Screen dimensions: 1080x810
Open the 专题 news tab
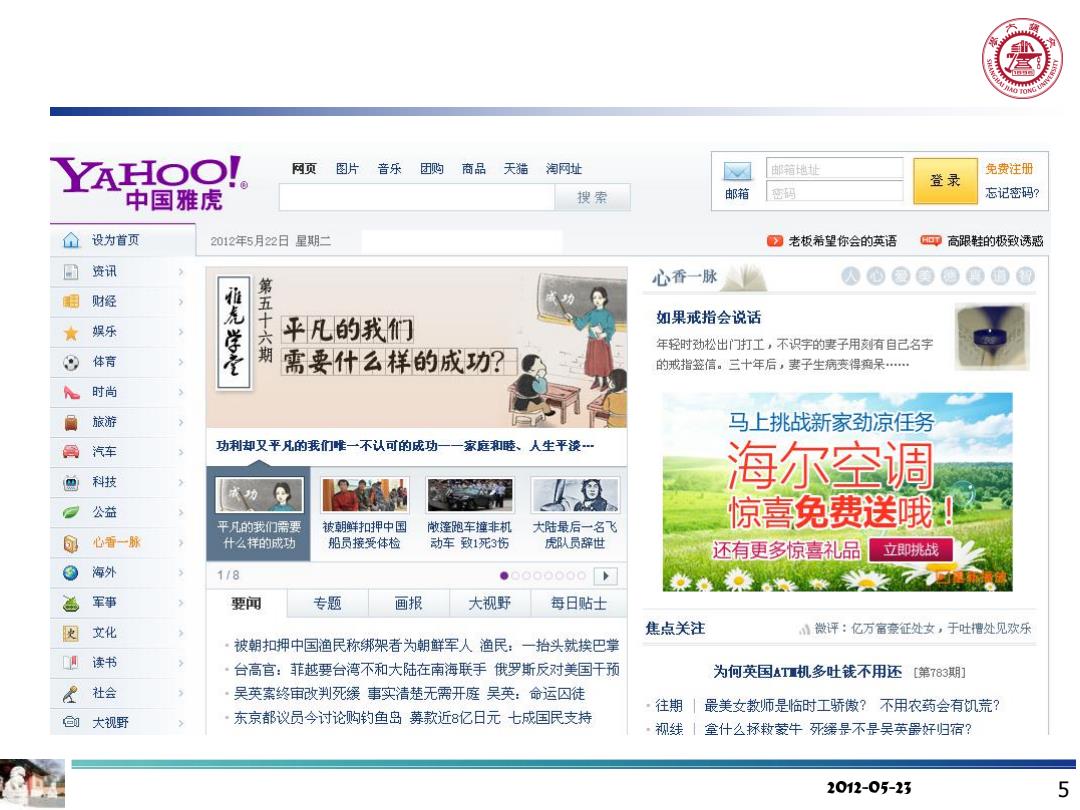click(x=327, y=604)
